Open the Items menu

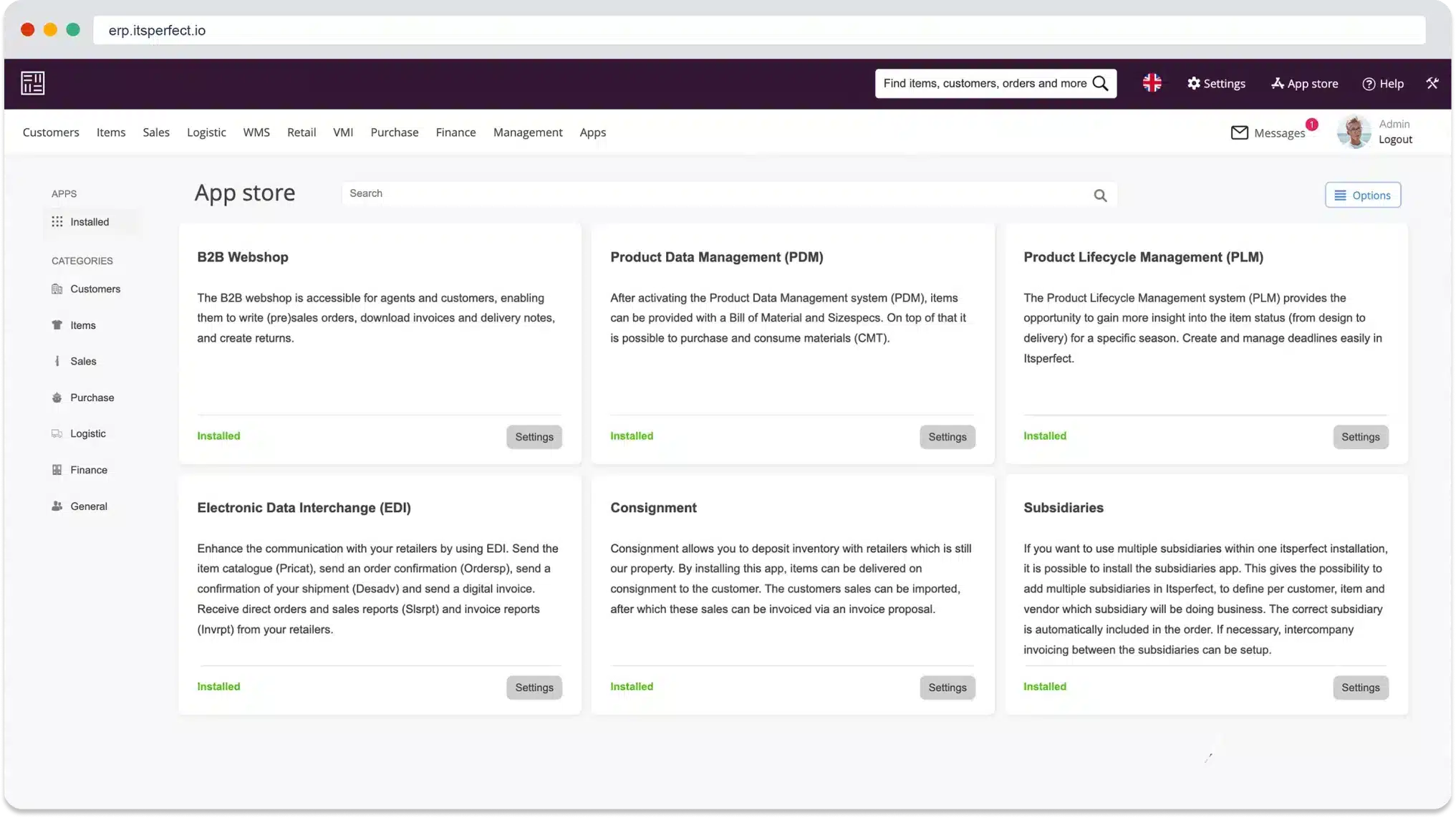coord(111,133)
